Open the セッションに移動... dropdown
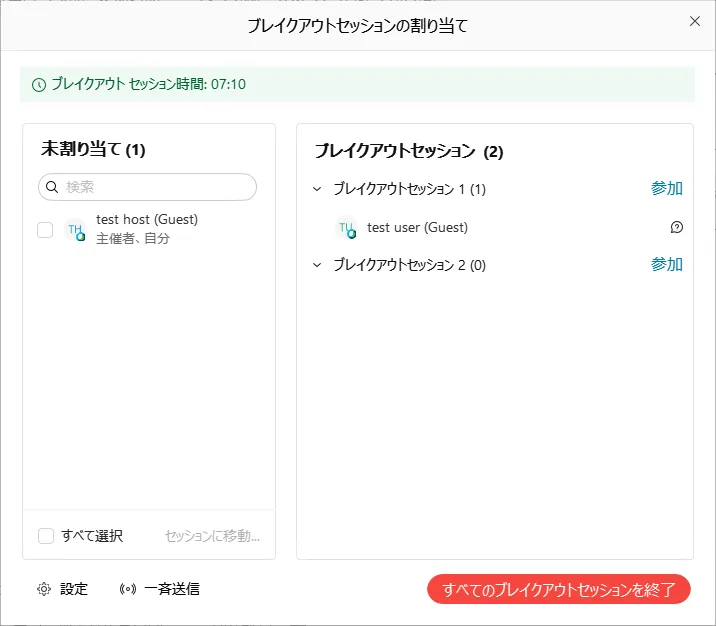The image size is (716, 626). 212,536
